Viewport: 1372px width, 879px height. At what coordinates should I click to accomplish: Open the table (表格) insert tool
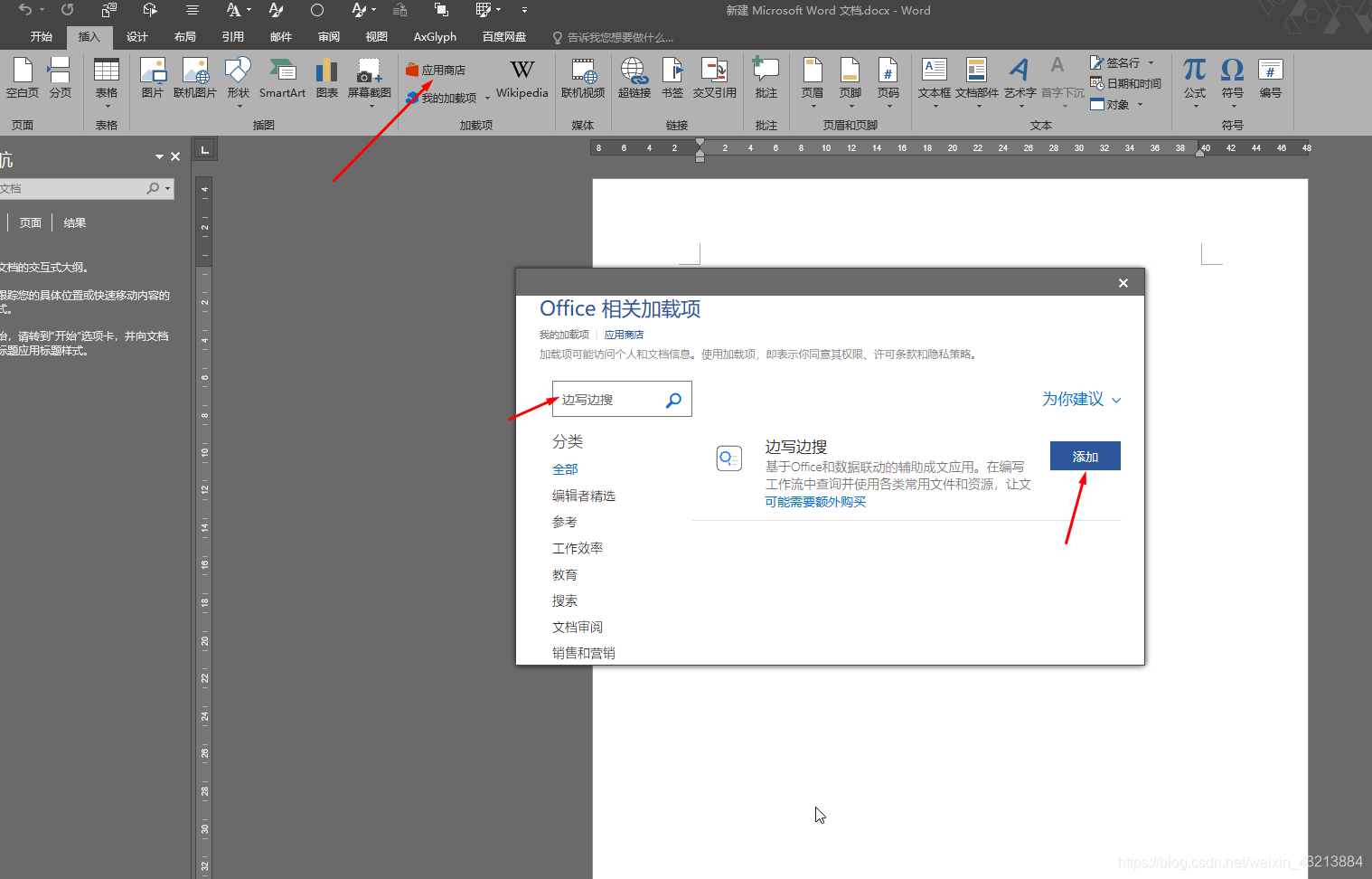[x=107, y=81]
